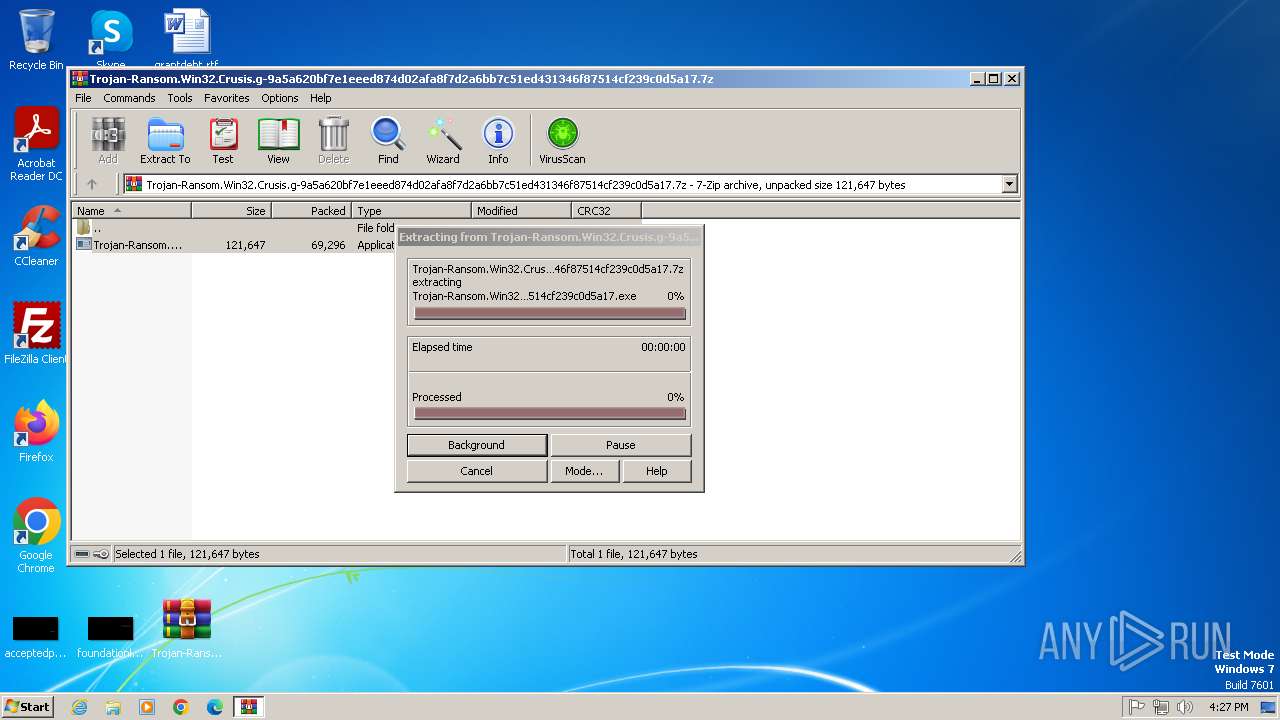
Task: Open Windows Explorer in the taskbar
Action: pyautogui.click(x=113, y=707)
